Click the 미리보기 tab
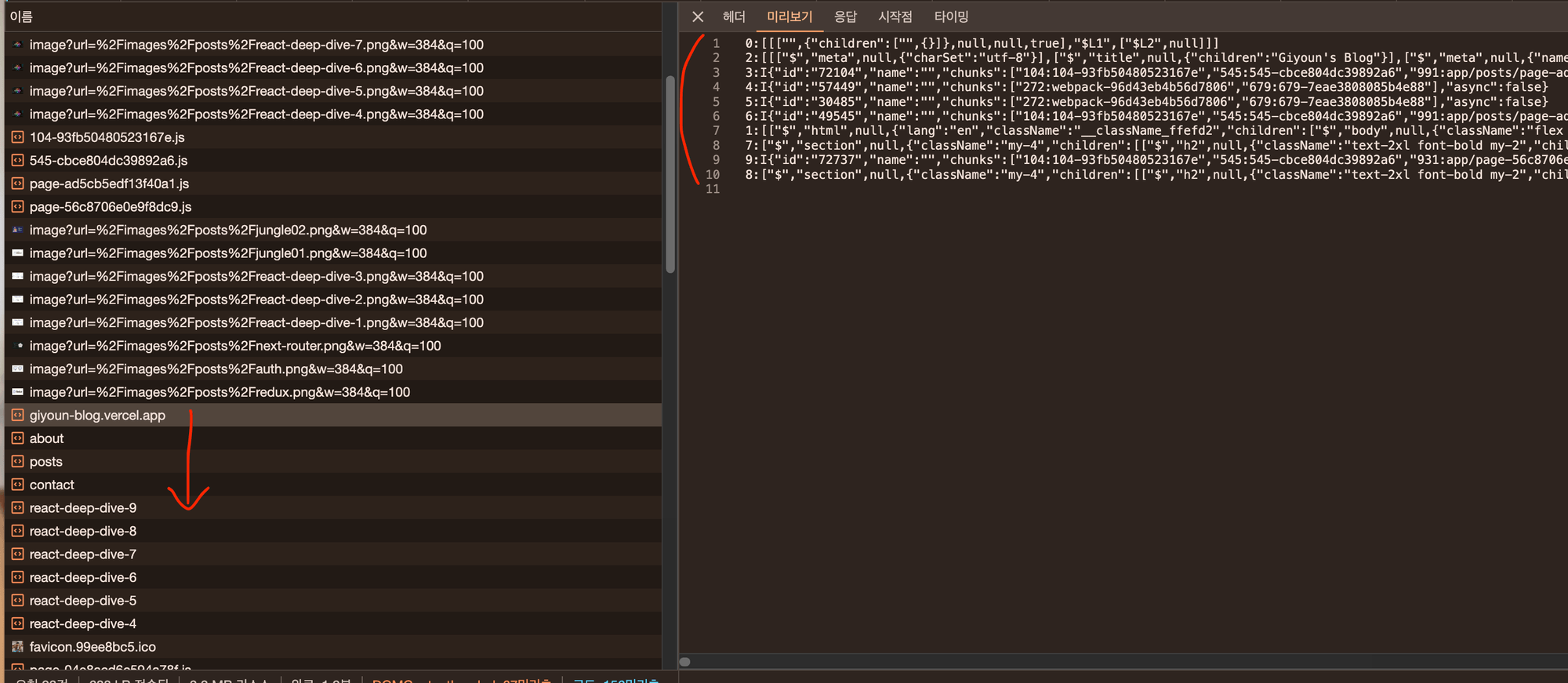Viewport: 1568px width, 683px height. (789, 16)
